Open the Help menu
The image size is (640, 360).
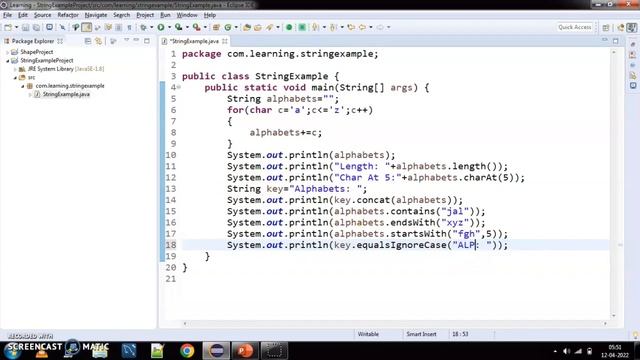[x=210, y=15]
